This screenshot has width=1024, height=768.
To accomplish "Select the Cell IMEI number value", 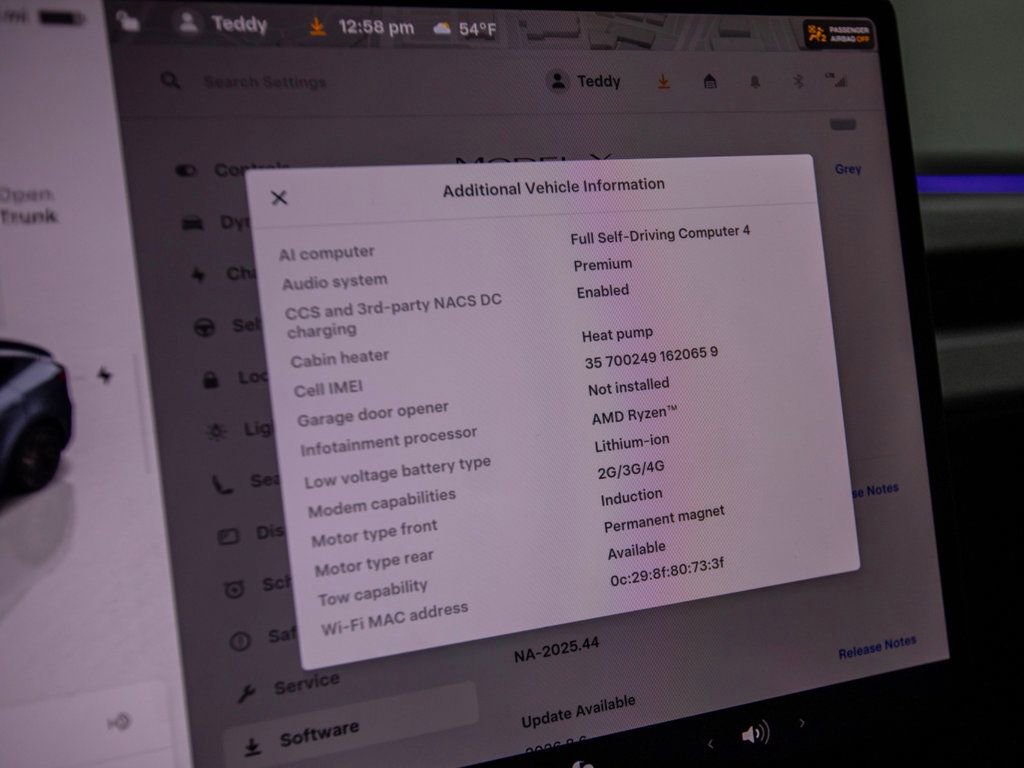I will [651, 357].
